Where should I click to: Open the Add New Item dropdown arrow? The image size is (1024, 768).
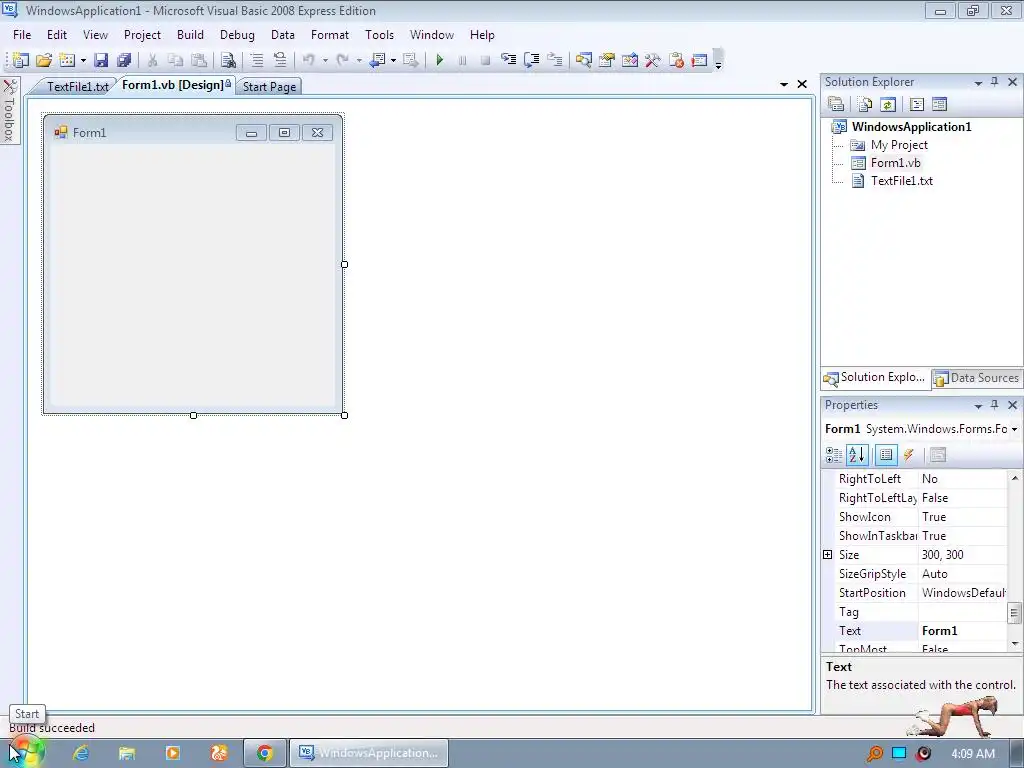point(84,61)
